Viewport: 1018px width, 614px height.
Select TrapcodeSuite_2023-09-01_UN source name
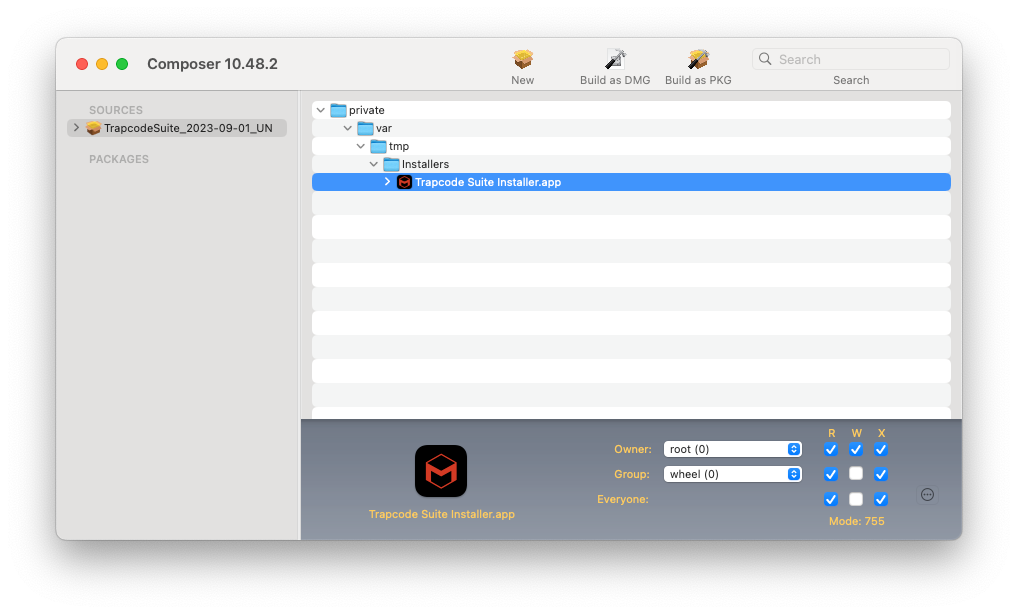188,128
